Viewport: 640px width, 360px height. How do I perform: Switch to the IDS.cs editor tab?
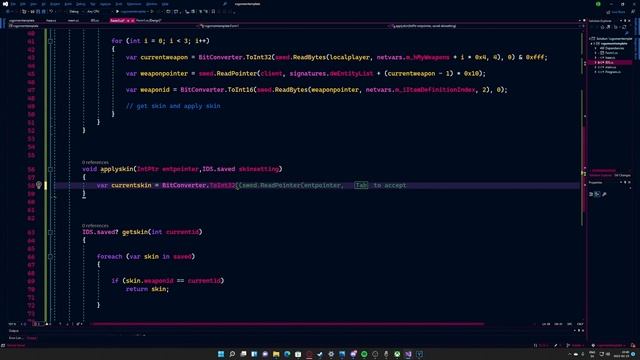95,20
